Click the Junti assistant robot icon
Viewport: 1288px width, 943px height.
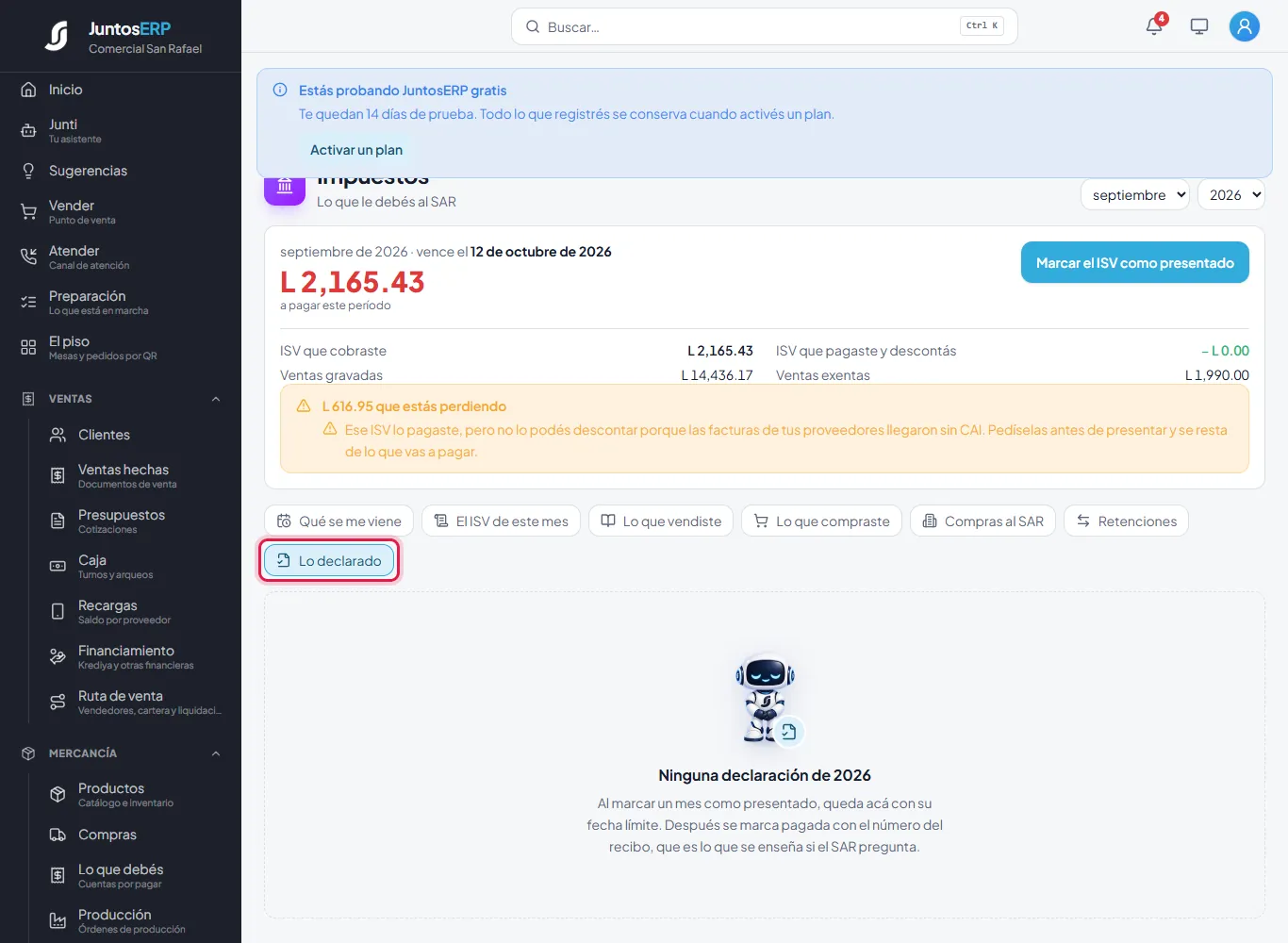point(28,131)
